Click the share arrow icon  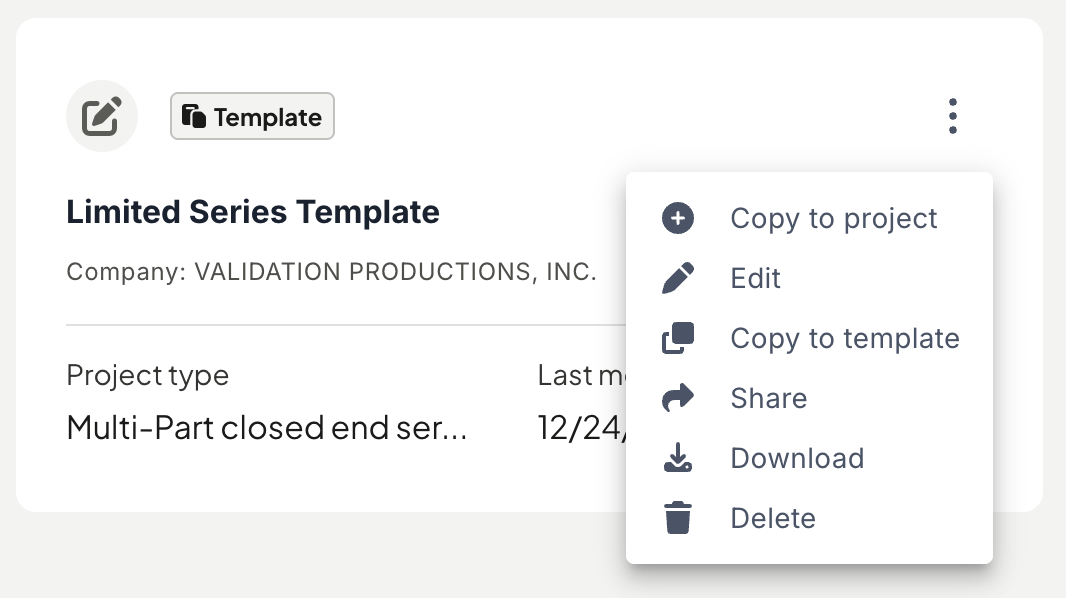(678, 398)
